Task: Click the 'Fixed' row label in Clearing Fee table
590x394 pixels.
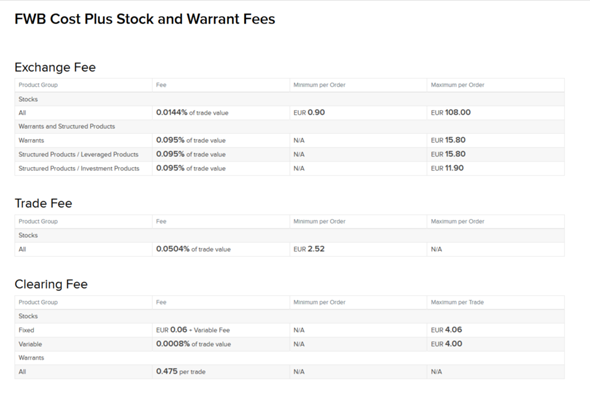Action: click(x=26, y=330)
